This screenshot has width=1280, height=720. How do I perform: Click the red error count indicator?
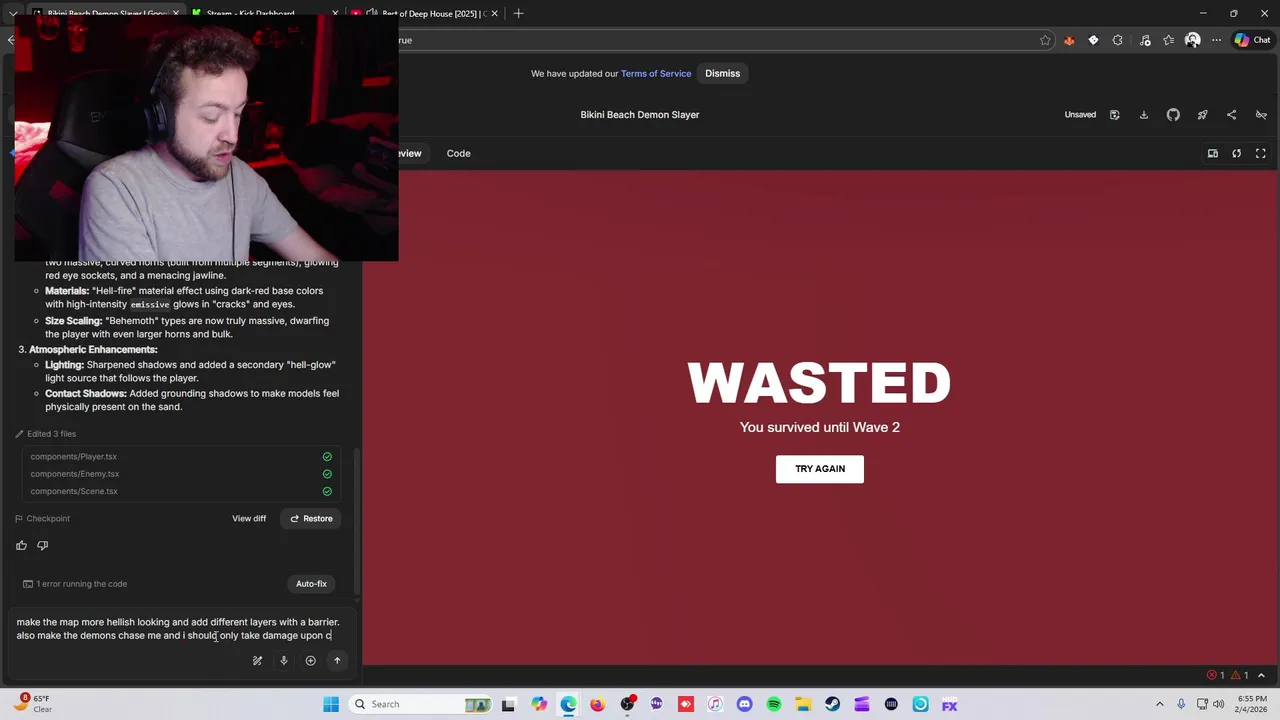[1215, 675]
